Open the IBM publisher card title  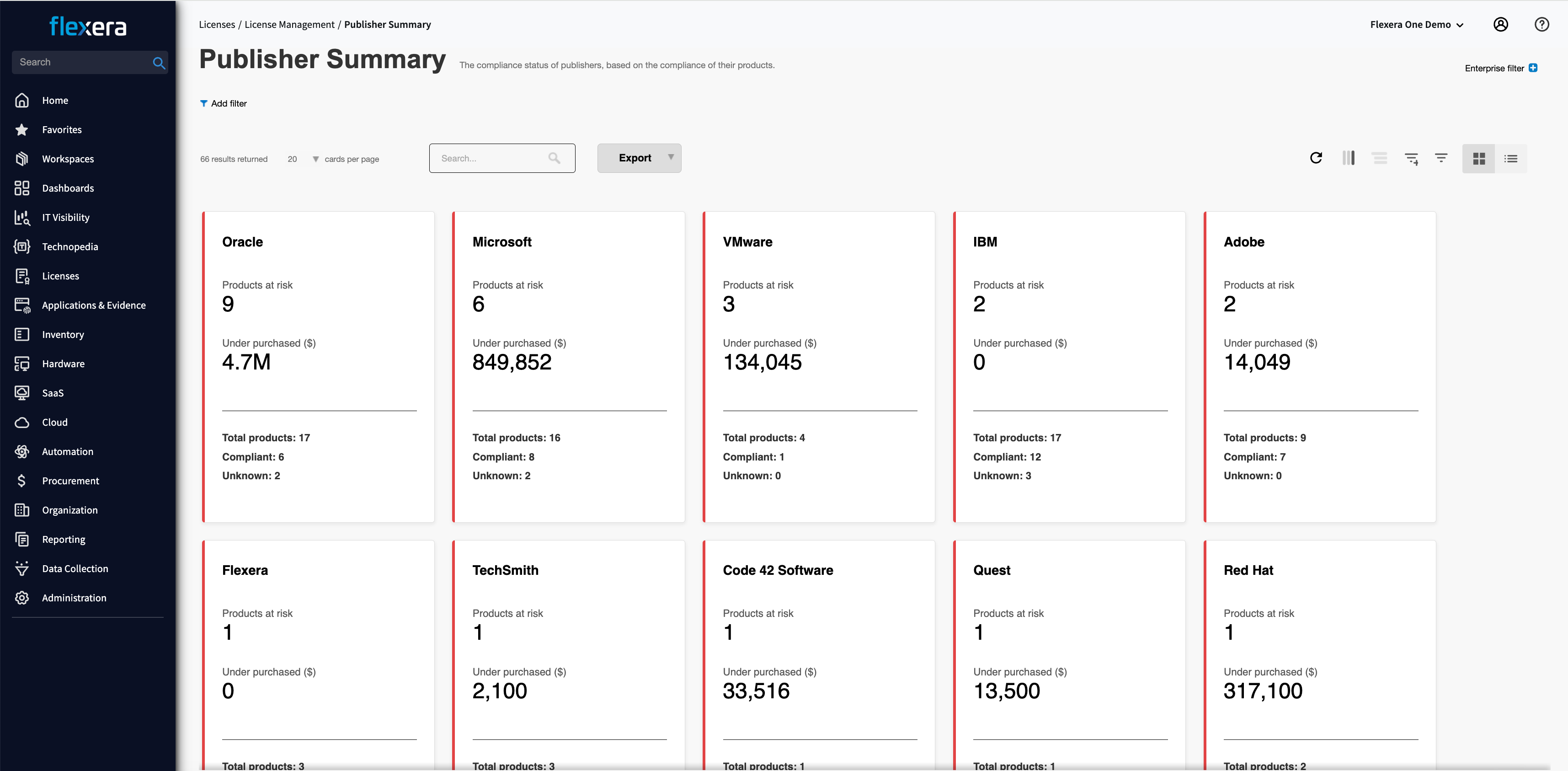(x=985, y=242)
